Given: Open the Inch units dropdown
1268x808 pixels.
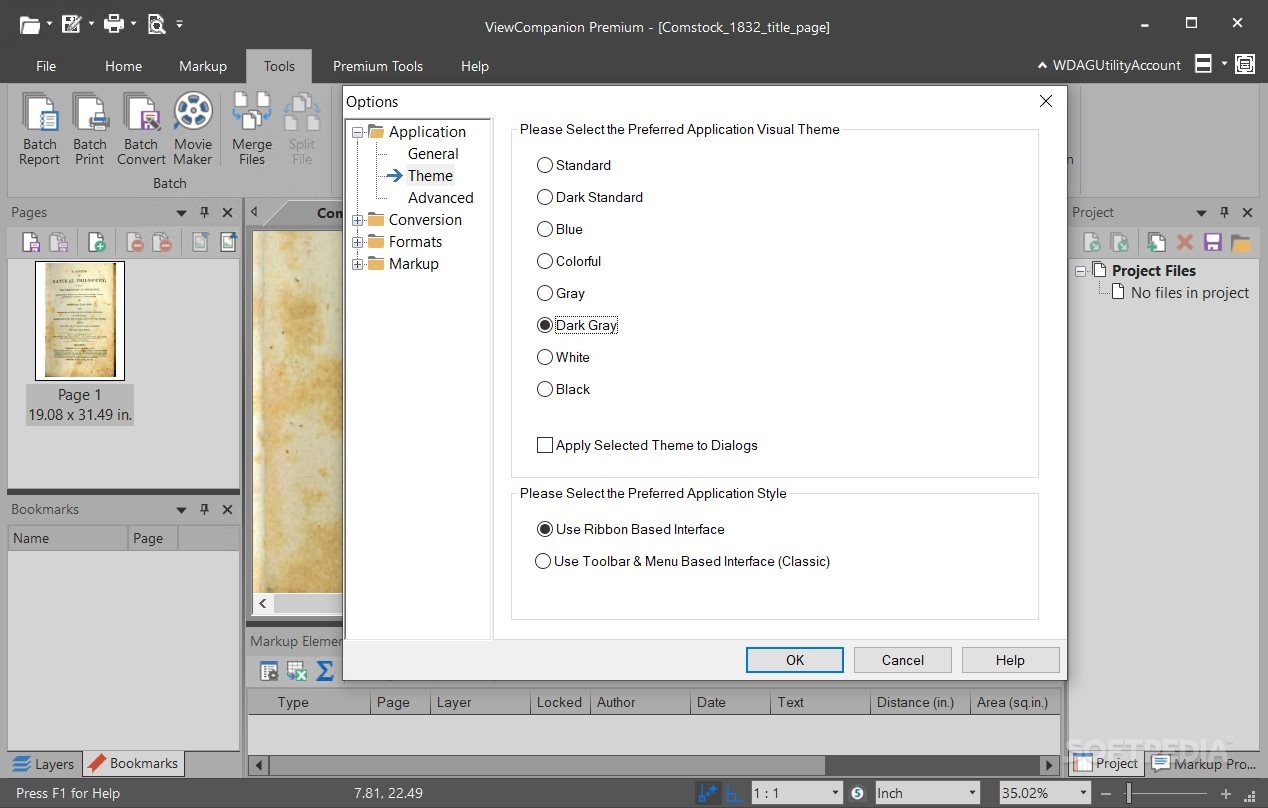Looking at the screenshot, I should (971, 793).
